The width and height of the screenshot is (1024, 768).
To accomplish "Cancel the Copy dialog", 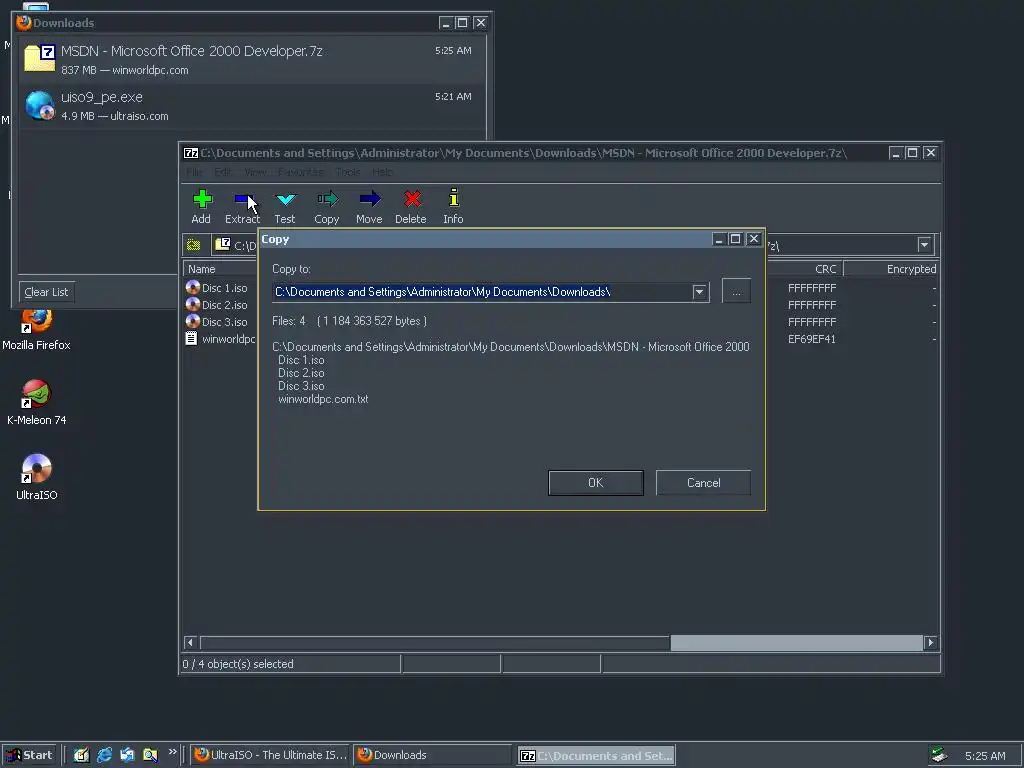I will click(703, 483).
